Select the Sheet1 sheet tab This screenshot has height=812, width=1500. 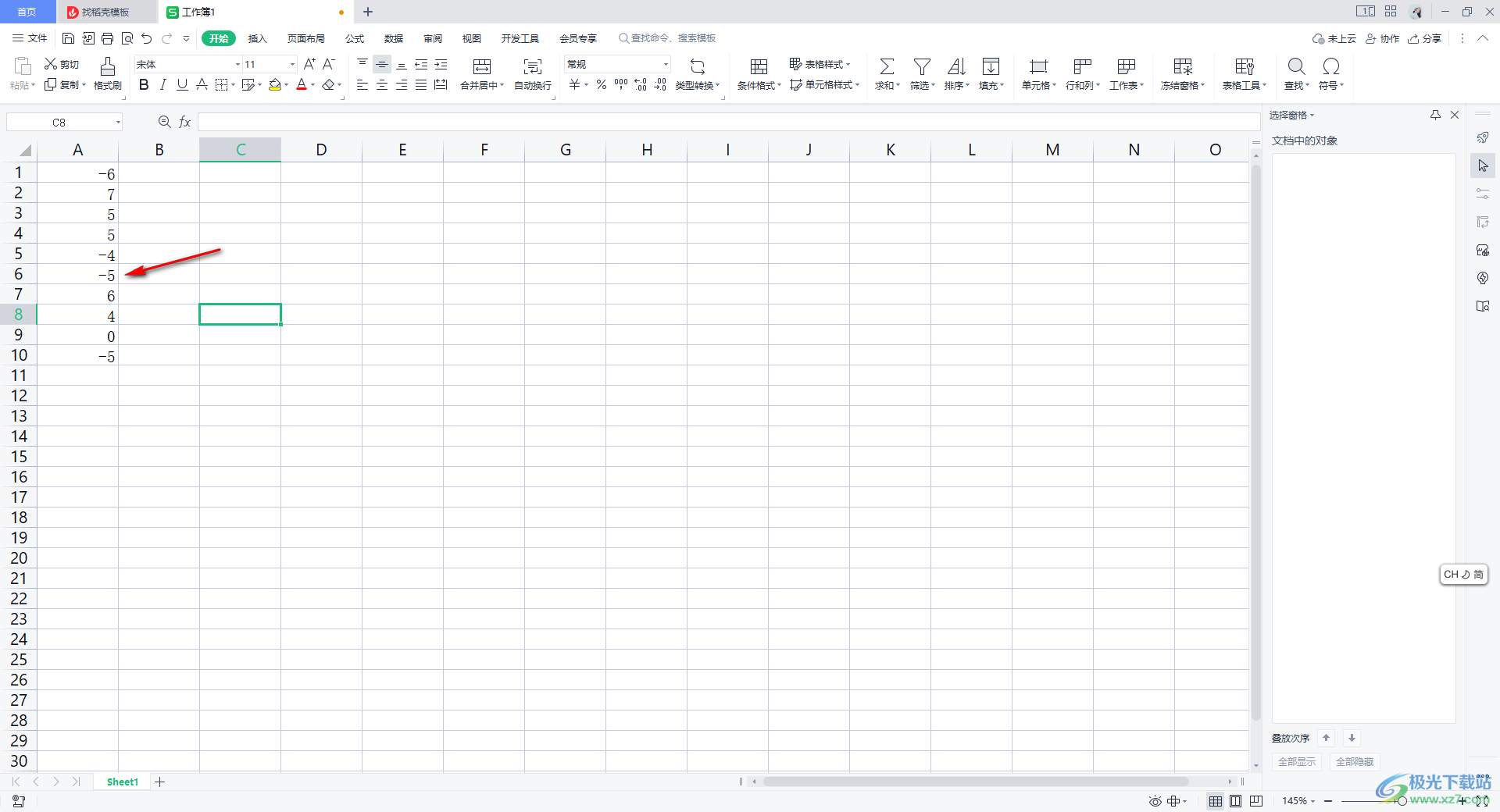(123, 782)
